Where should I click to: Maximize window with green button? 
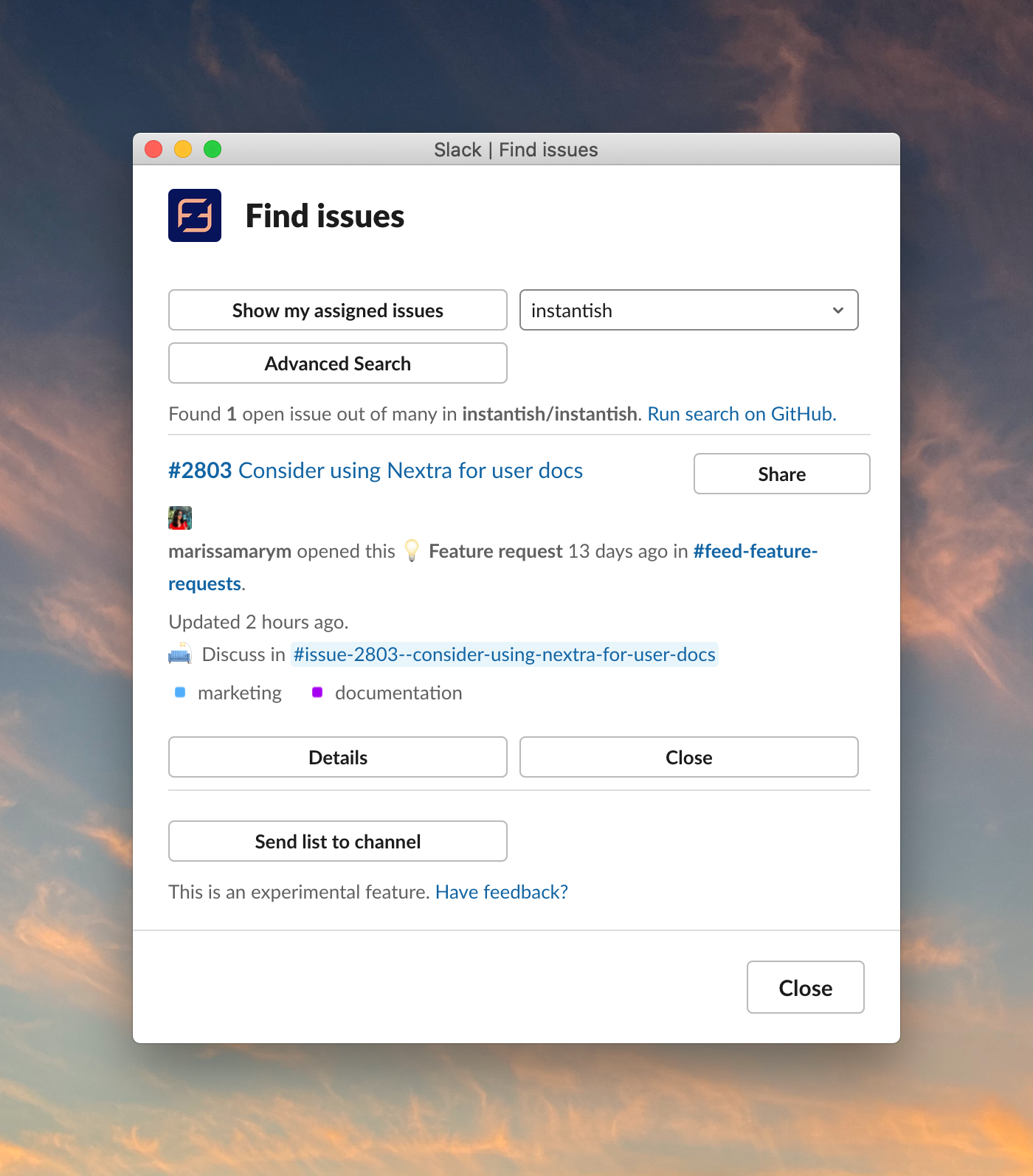[213, 149]
